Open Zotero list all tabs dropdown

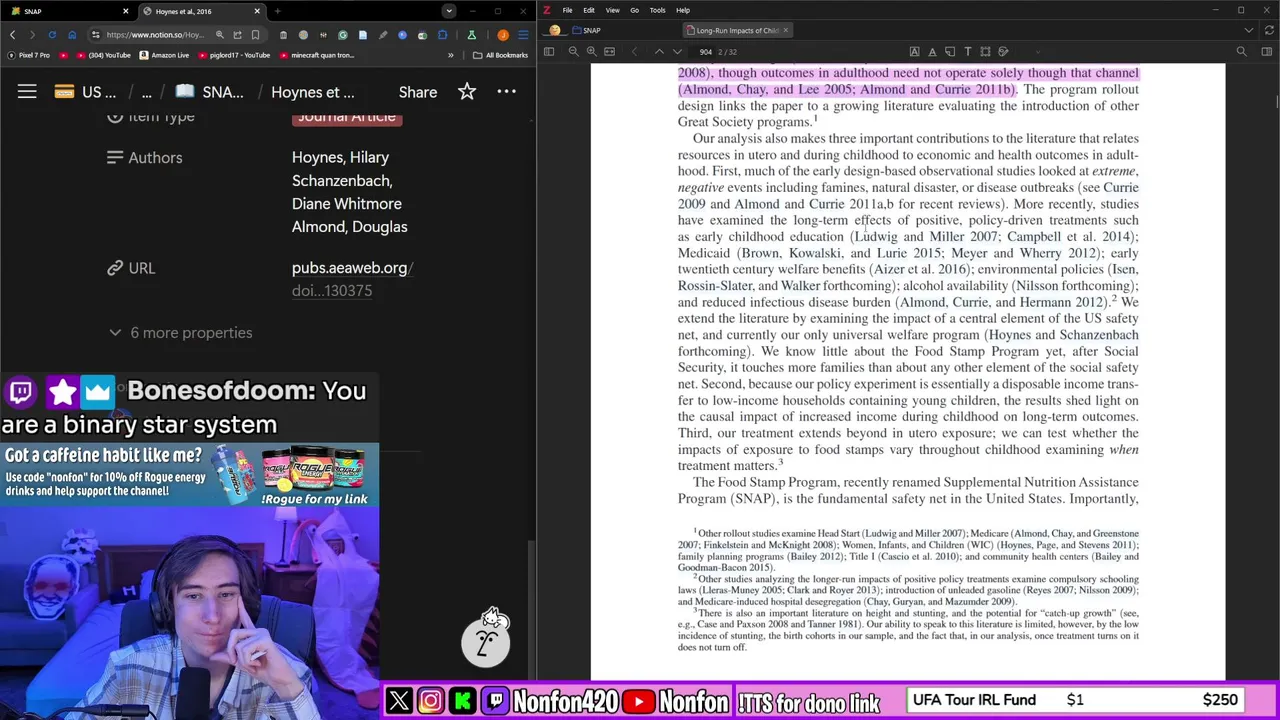pyautogui.click(x=1248, y=30)
